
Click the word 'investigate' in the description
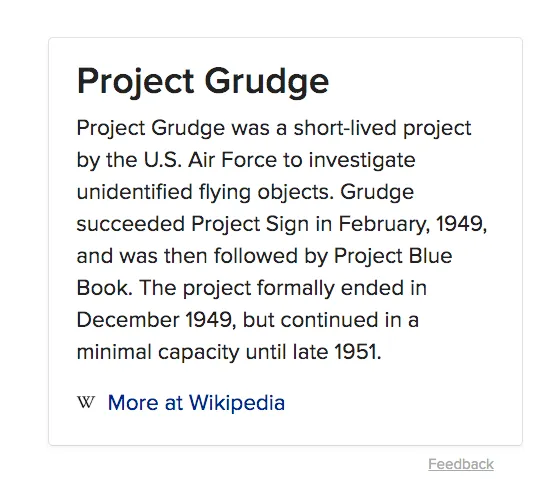pos(362,161)
